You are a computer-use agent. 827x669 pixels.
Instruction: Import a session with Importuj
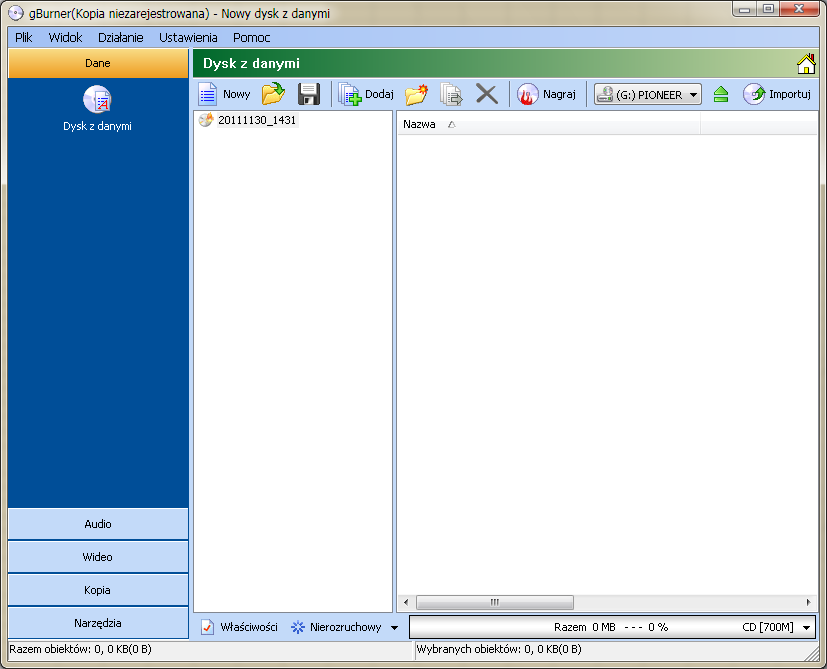pos(777,94)
